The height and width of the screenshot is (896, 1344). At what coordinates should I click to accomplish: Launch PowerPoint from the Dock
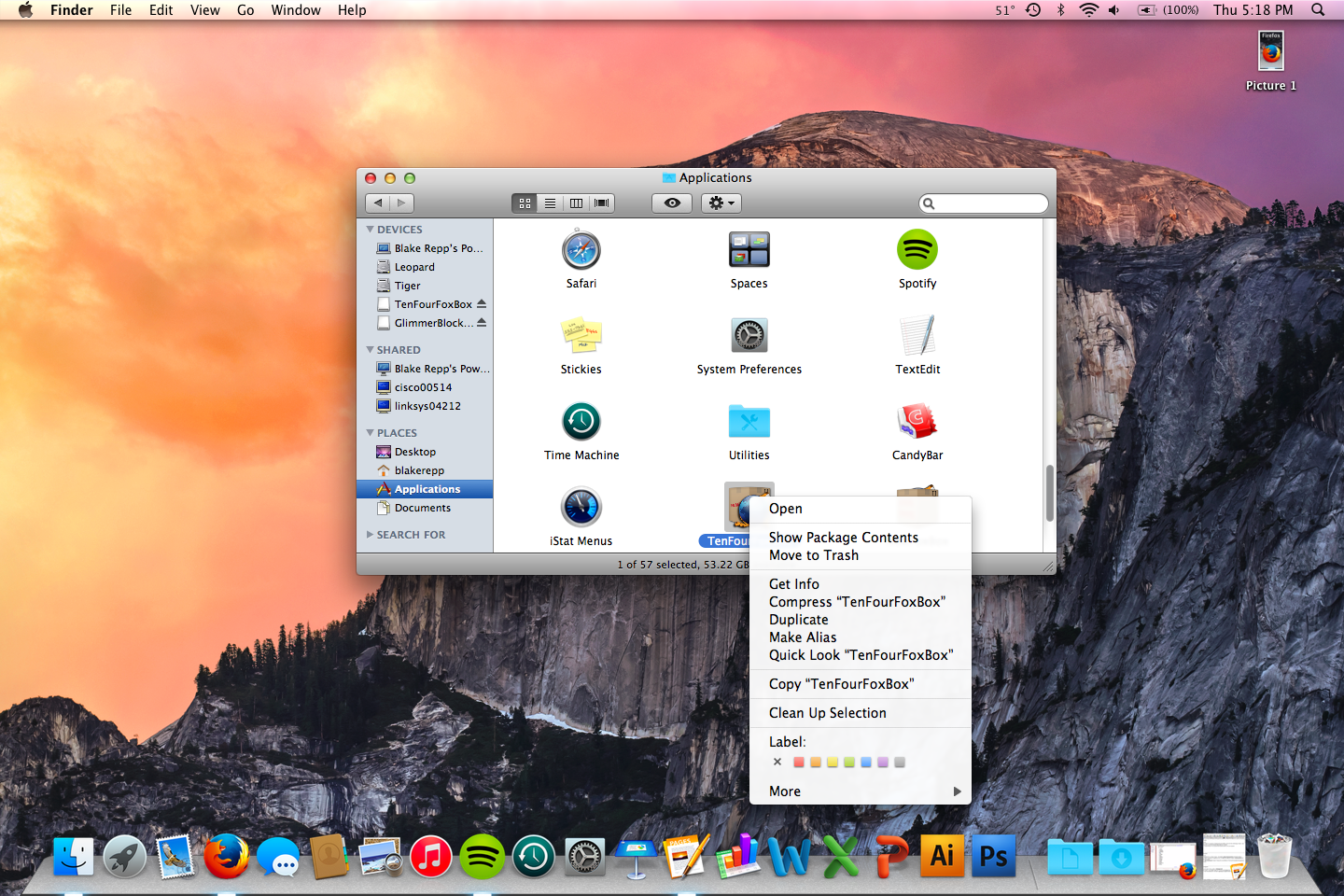pyautogui.click(x=891, y=857)
